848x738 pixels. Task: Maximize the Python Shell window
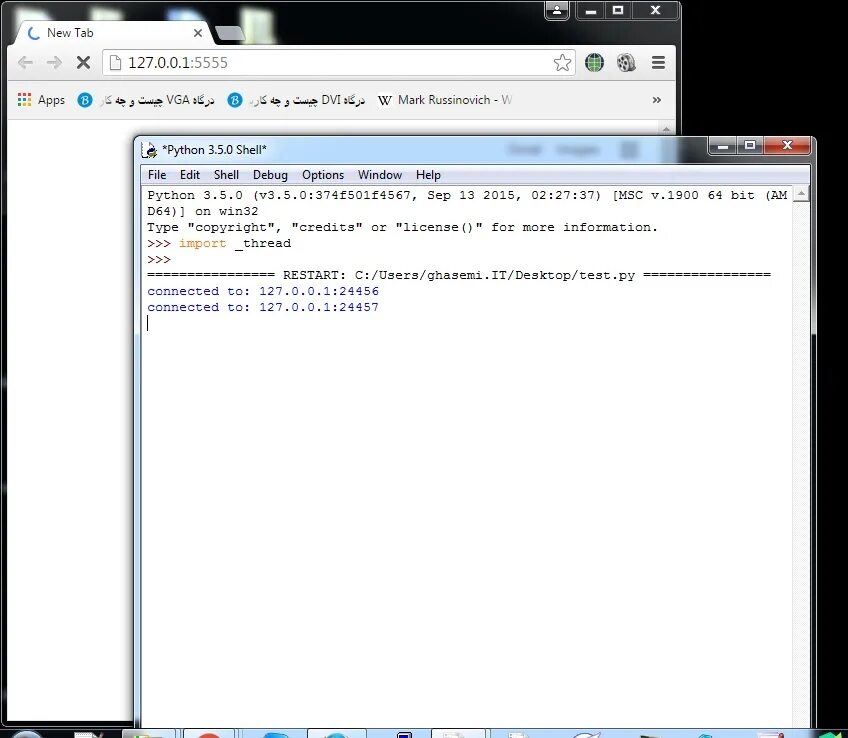(x=750, y=146)
